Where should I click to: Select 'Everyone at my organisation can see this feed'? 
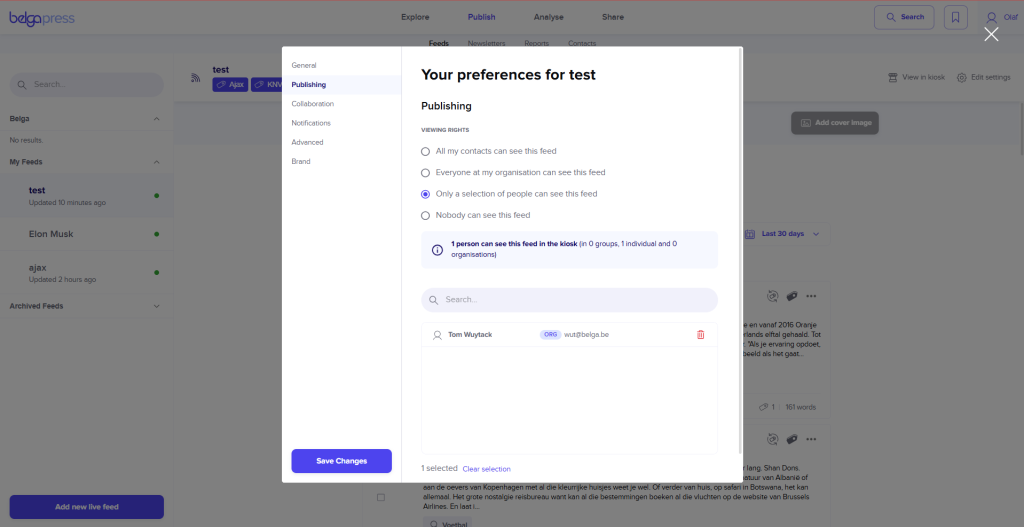426,173
